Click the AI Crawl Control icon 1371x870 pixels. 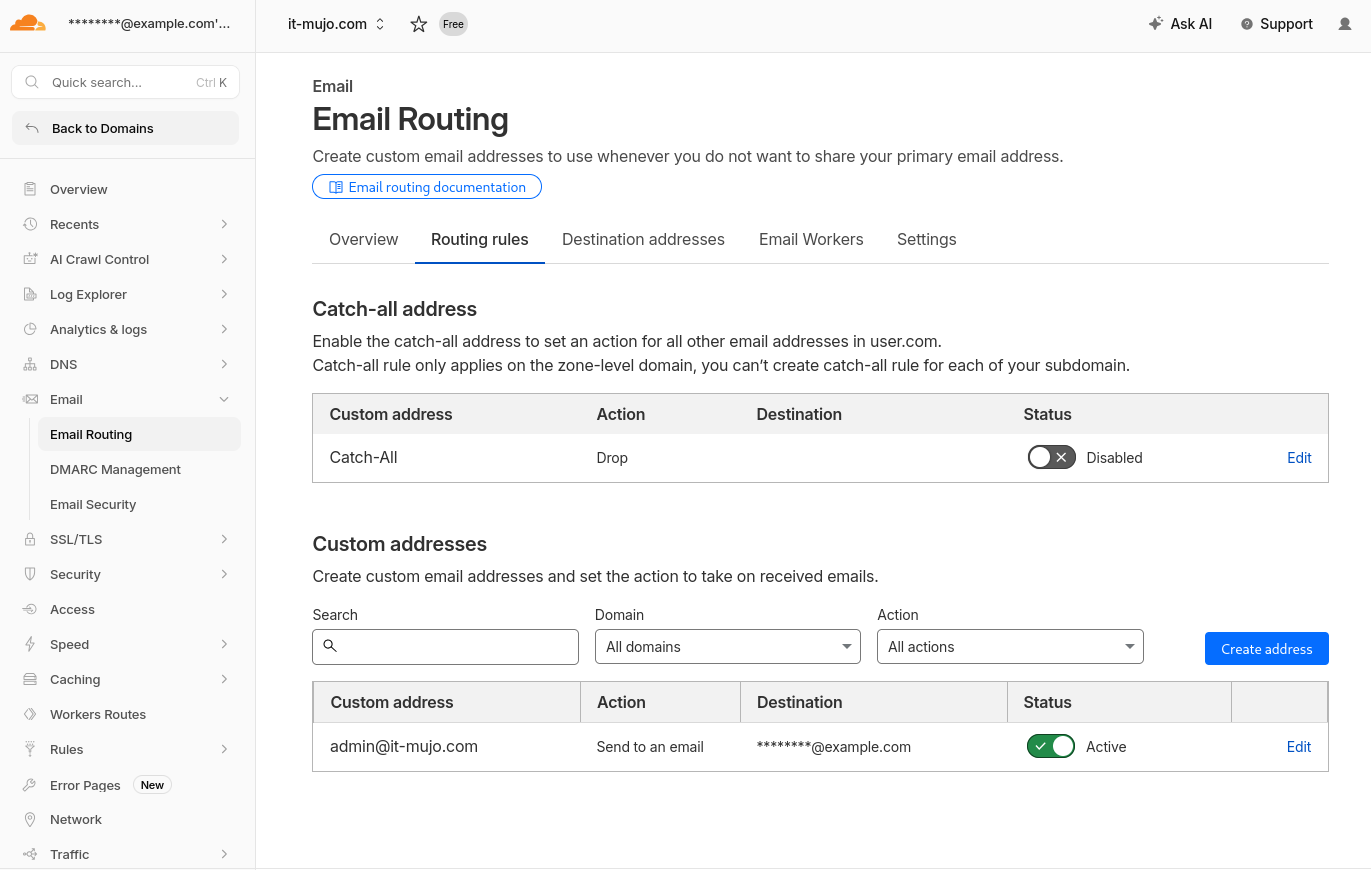pos(30,259)
